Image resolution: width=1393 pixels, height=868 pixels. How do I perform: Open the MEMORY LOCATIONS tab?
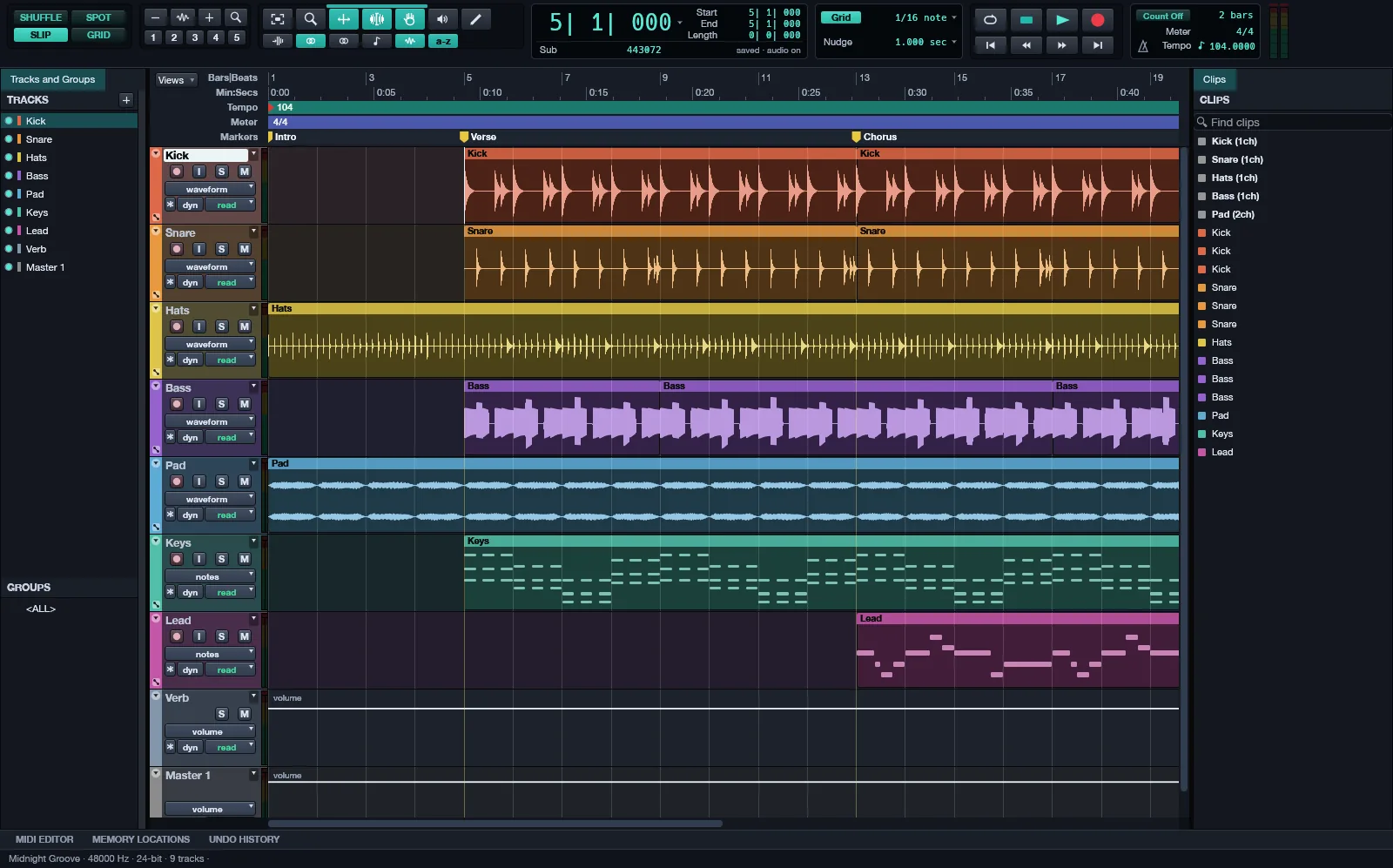[x=141, y=839]
